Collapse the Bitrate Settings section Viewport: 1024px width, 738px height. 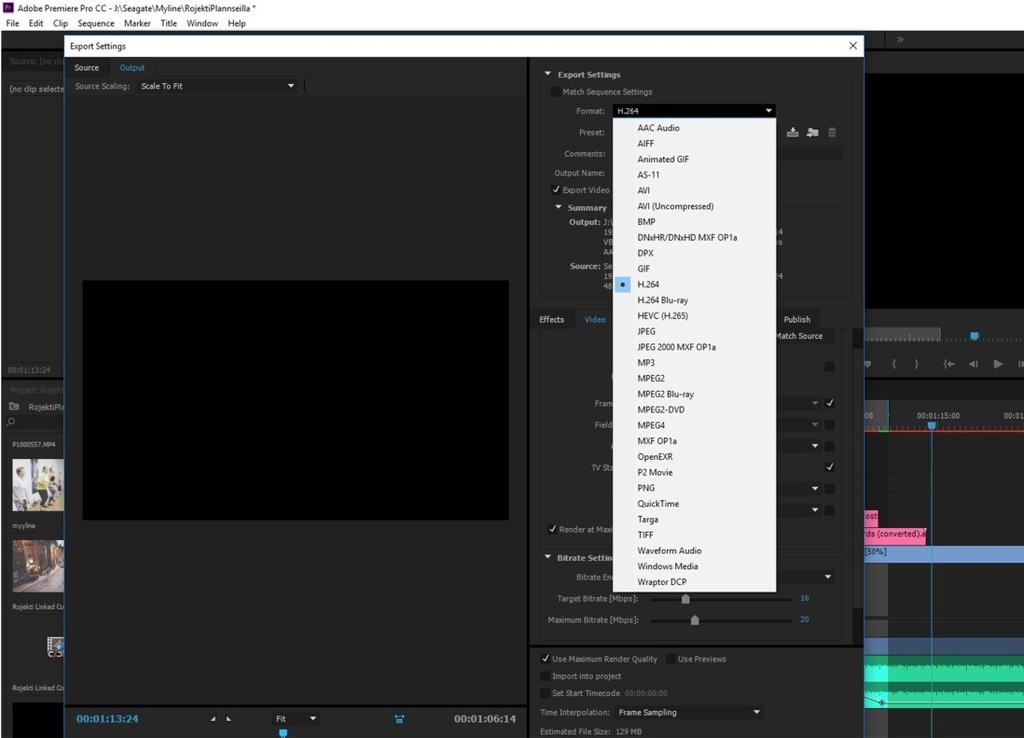[x=548, y=557]
